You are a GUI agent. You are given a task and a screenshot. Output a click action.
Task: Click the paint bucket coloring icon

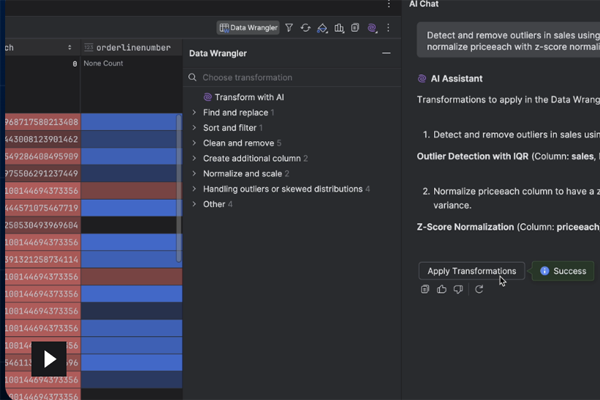tap(322, 28)
